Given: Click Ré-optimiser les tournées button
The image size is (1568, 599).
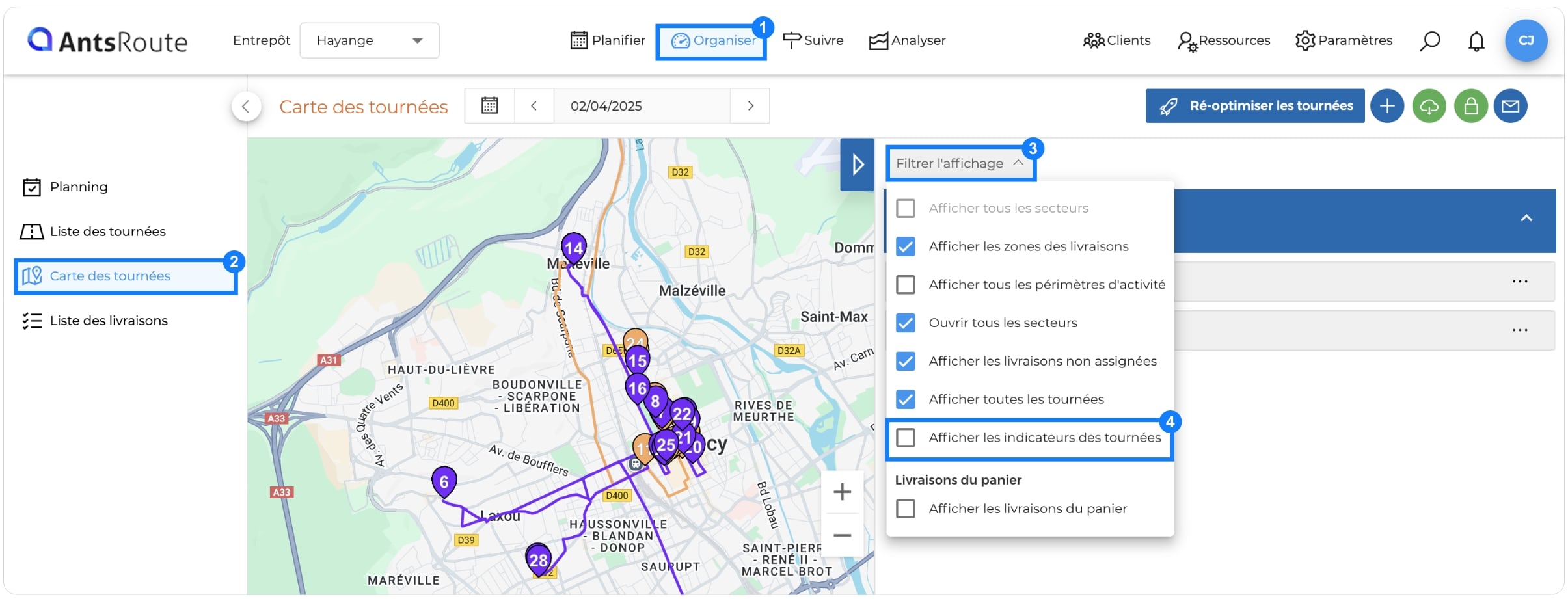Looking at the screenshot, I should pyautogui.click(x=1255, y=105).
